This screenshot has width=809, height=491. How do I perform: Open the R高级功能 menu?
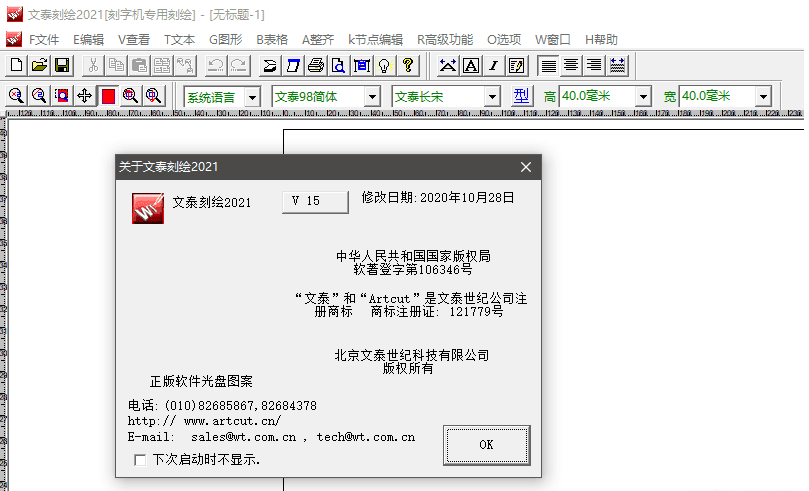445,40
